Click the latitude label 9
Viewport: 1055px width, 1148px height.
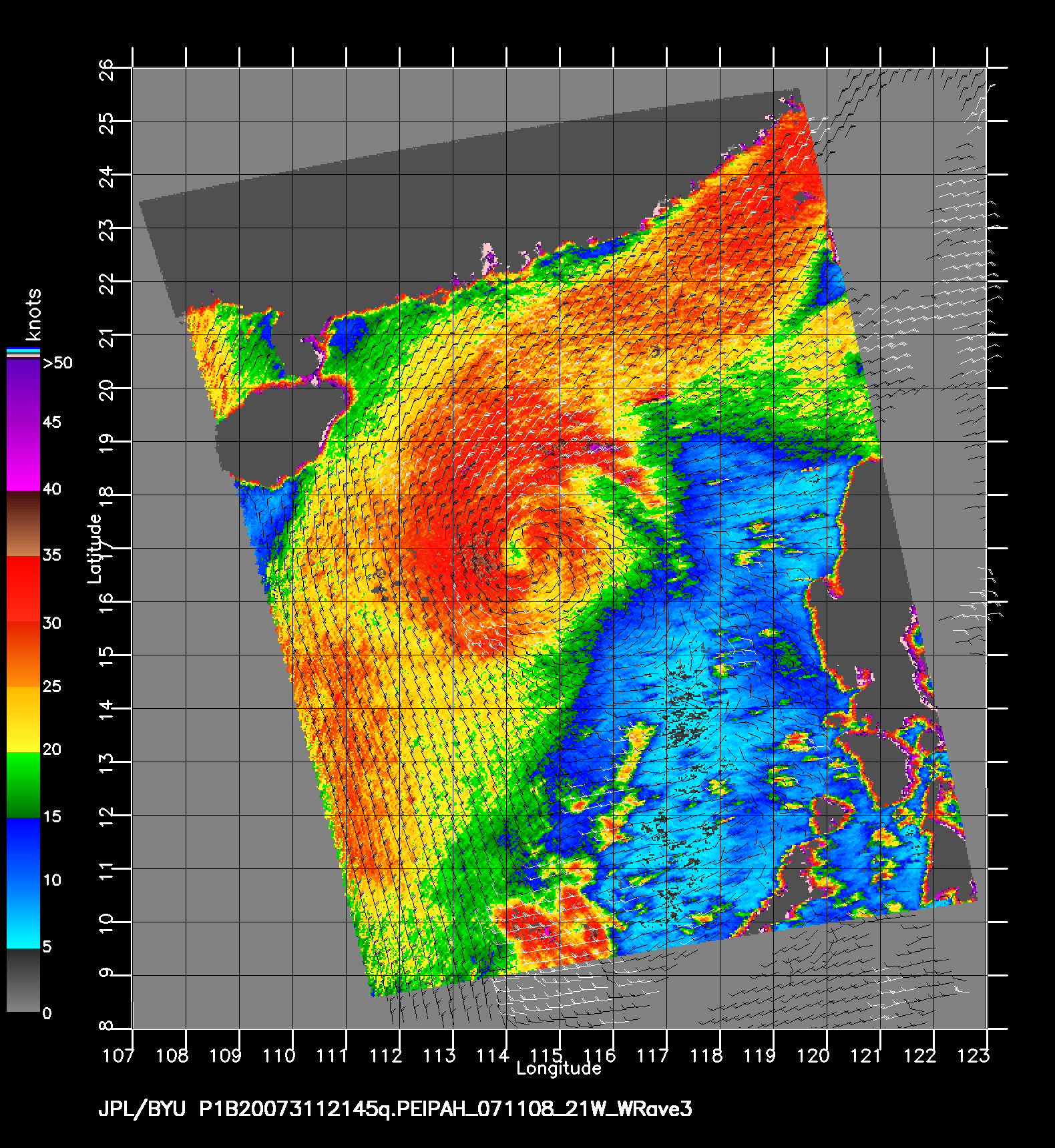point(107,973)
